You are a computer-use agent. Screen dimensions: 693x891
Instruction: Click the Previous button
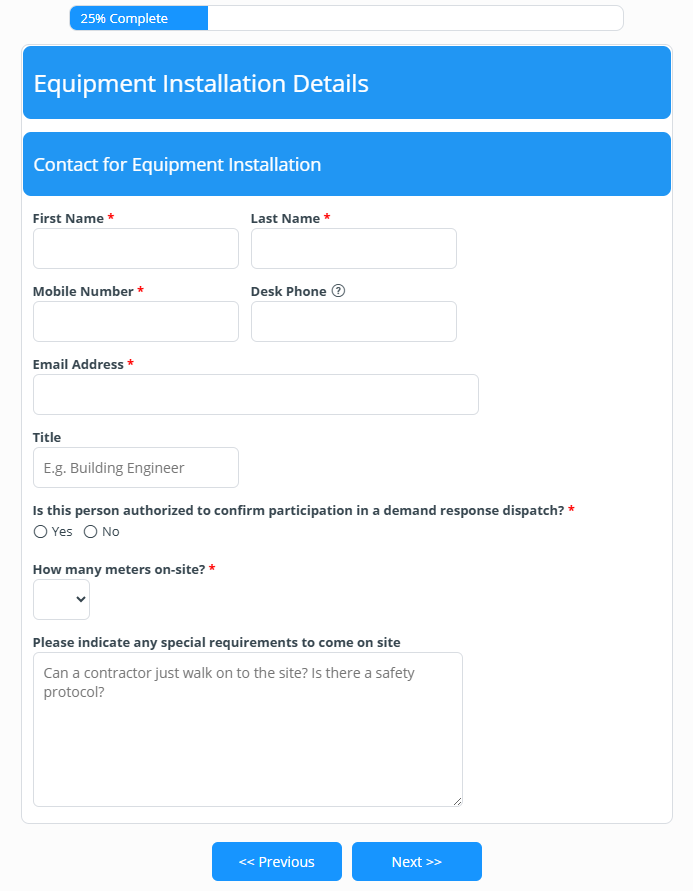276,861
